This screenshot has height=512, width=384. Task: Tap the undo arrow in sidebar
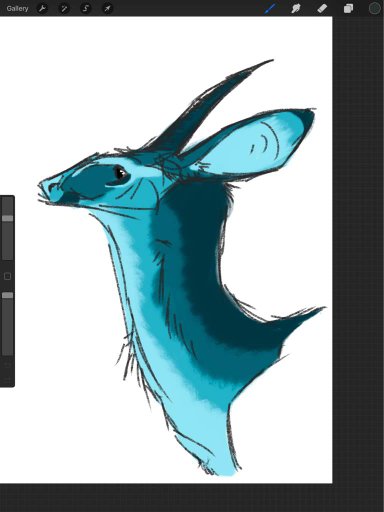(x=7, y=365)
